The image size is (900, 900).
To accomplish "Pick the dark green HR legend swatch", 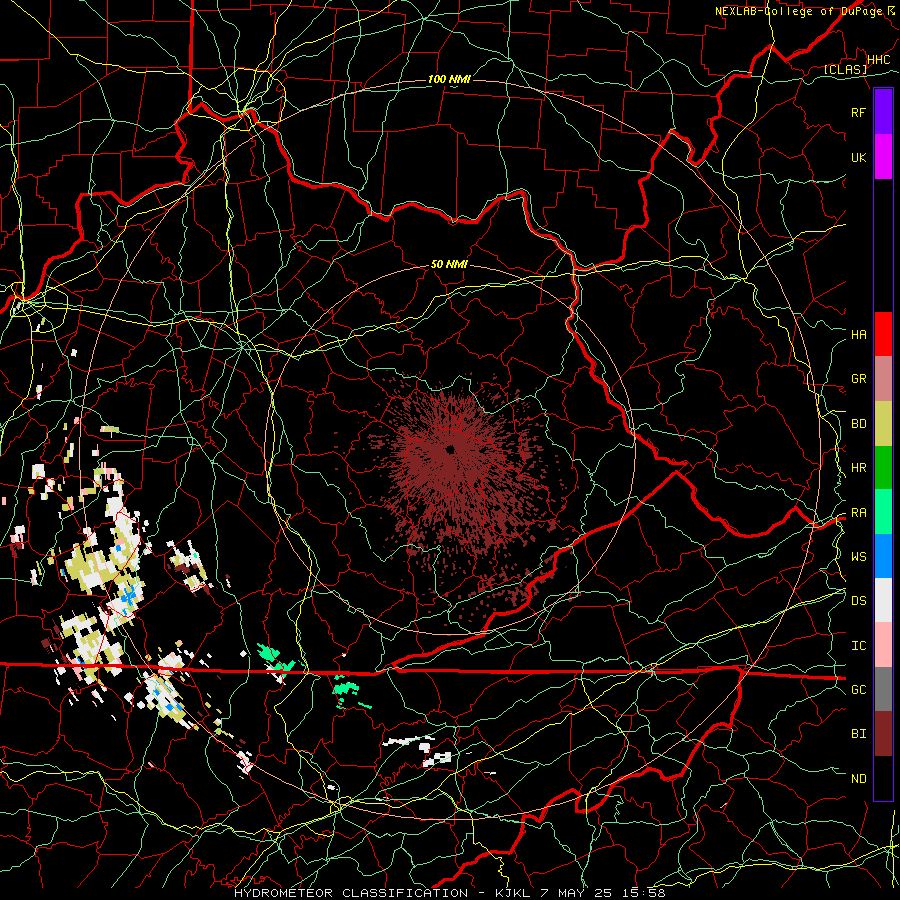I will [883, 468].
